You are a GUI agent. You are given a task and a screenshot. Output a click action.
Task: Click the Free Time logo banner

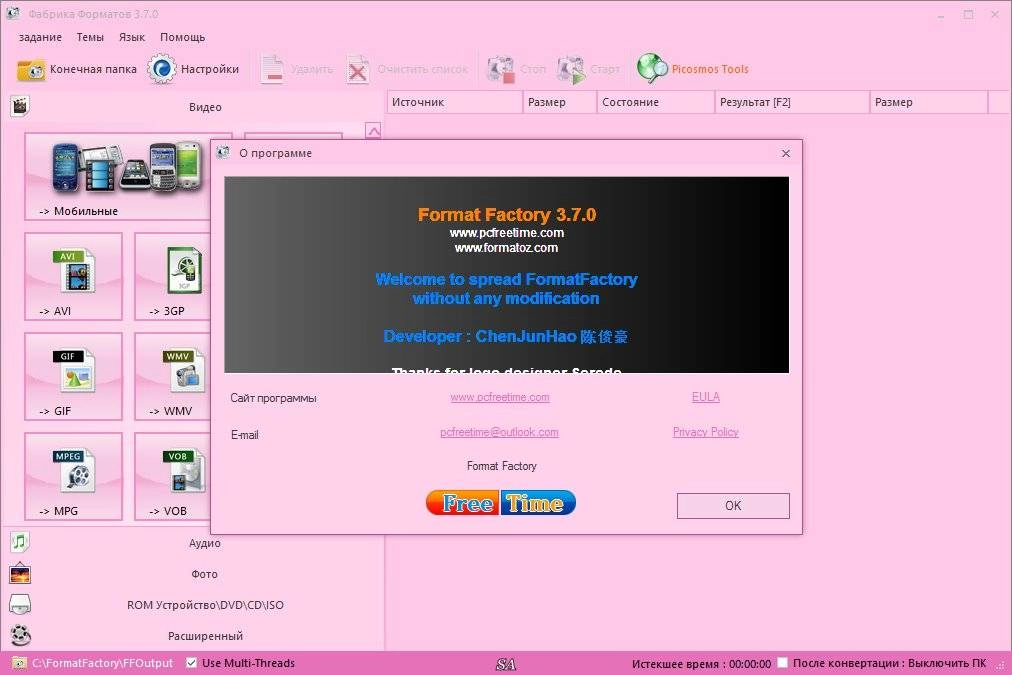coord(501,503)
